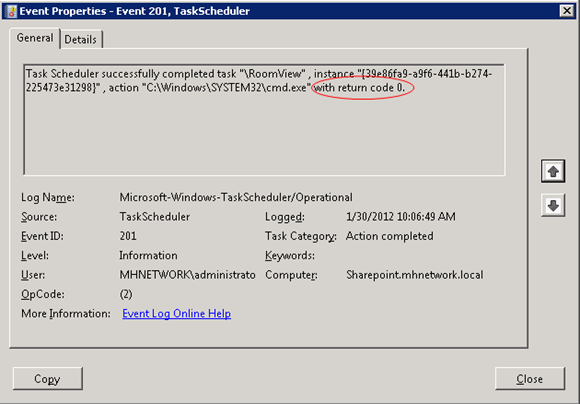Click the Event ID value 201

(128, 236)
